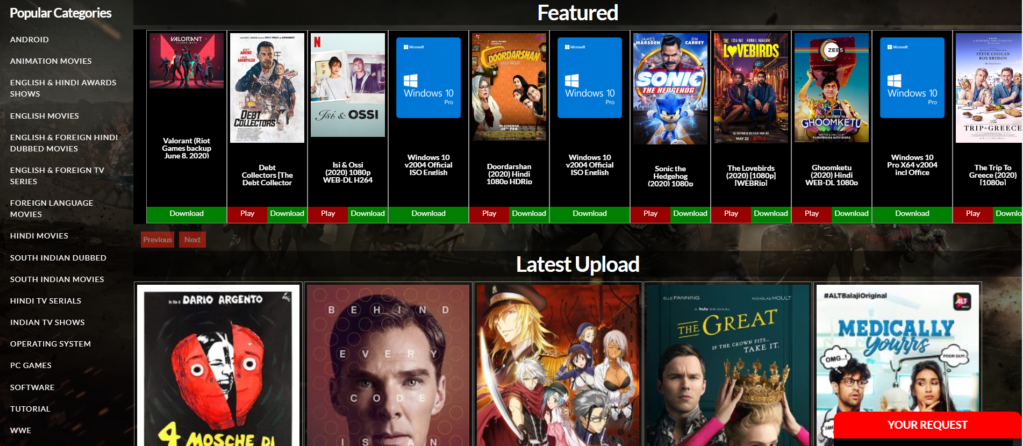This screenshot has height=446, width=1023.
Task: Click Windows 10 icon next to Sonic poster
Action: point(590,78)
